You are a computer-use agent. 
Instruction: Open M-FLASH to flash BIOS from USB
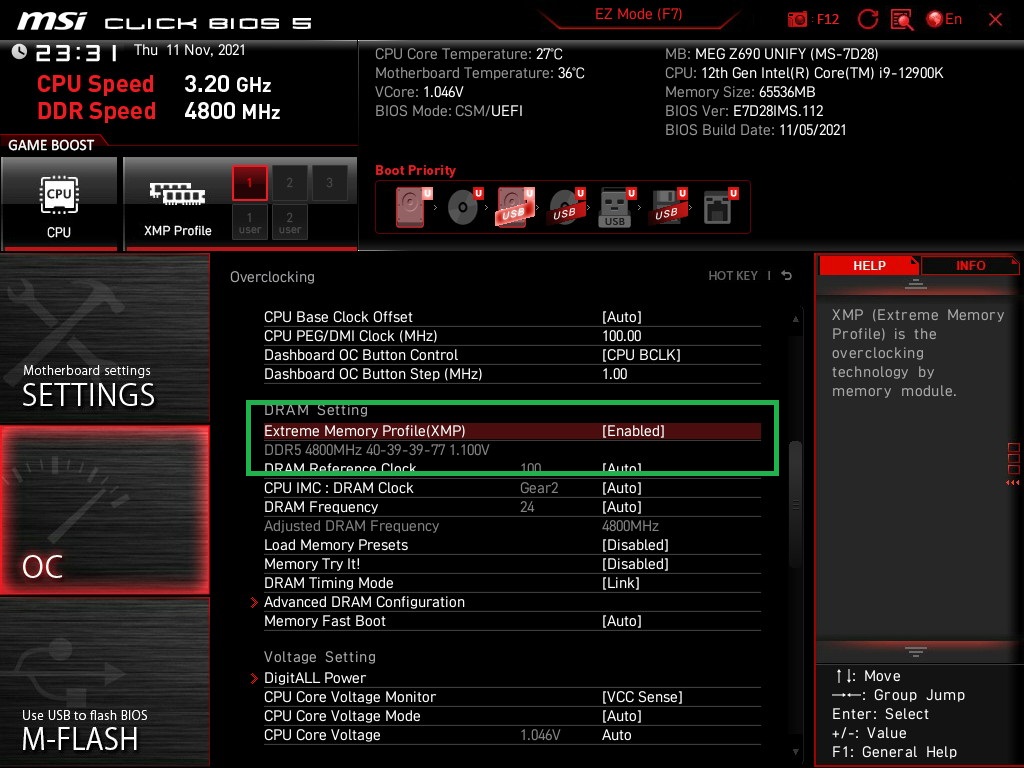(104, 682)
